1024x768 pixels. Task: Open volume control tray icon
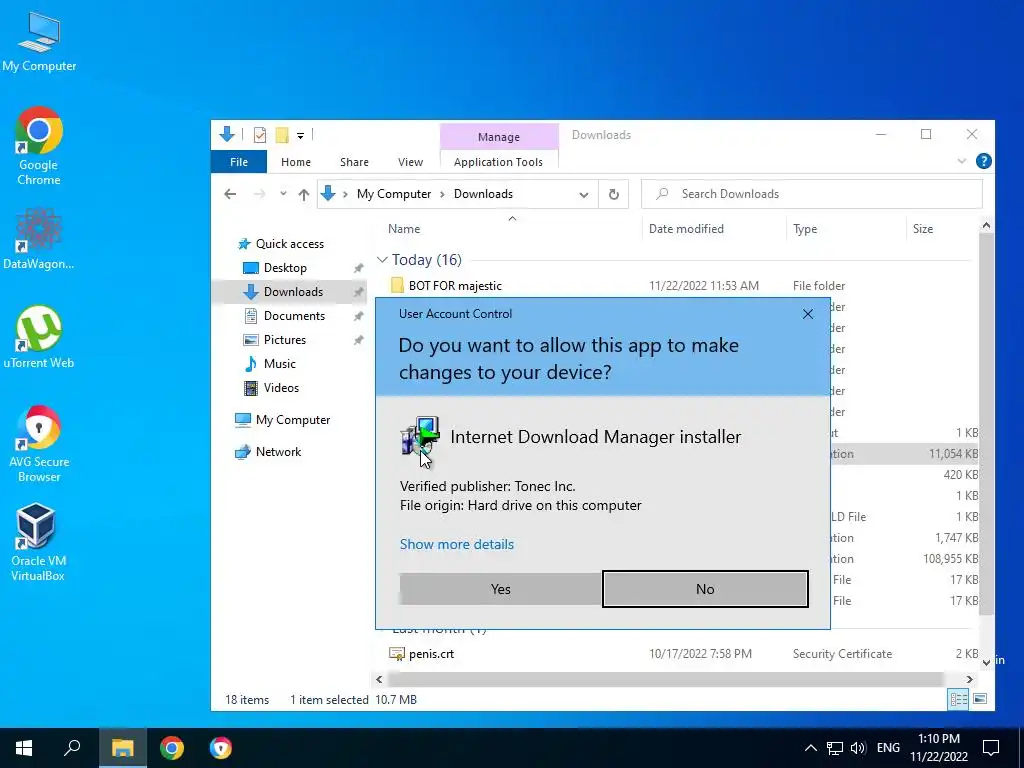pos(859,748)
